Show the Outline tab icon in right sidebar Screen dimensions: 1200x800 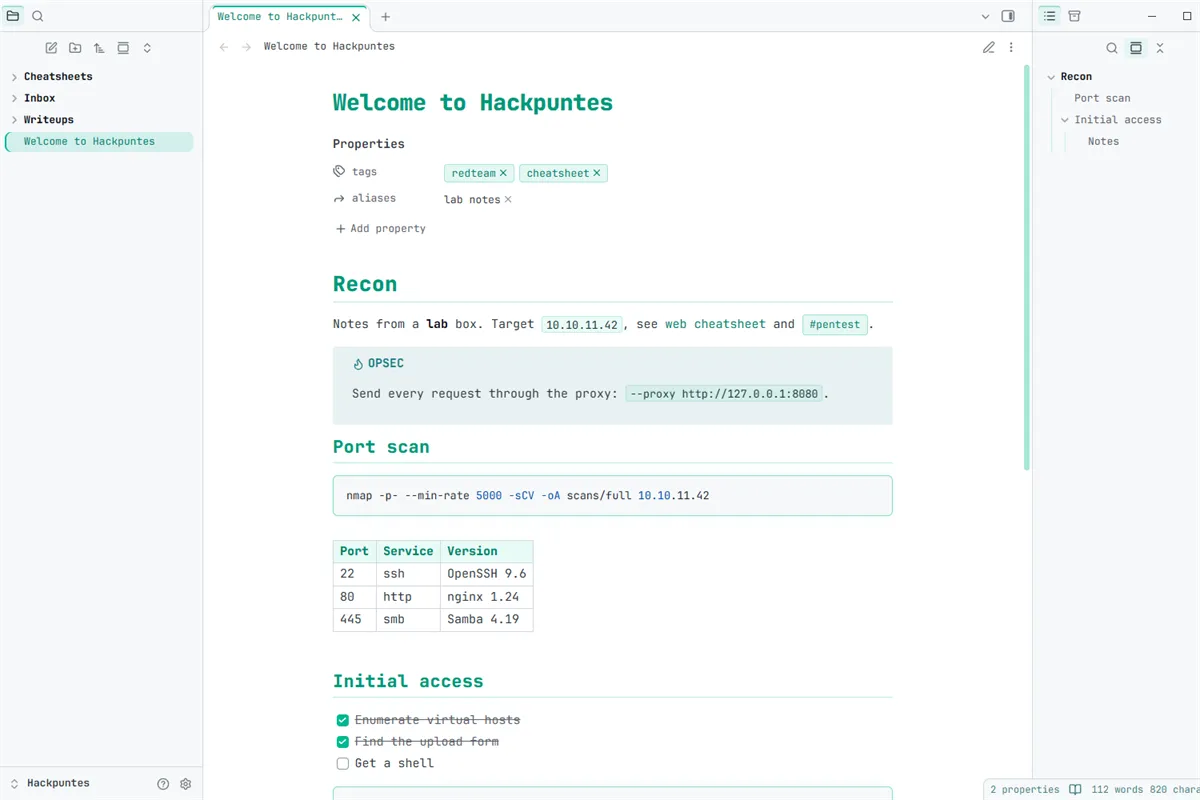pyautogui.click(x=1050, y=16)
